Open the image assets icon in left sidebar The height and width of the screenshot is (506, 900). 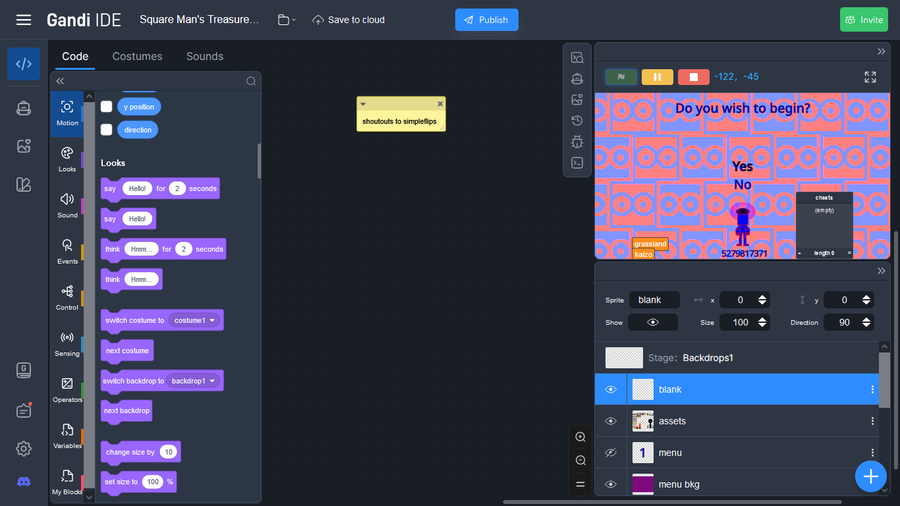(x=24, y=146)
